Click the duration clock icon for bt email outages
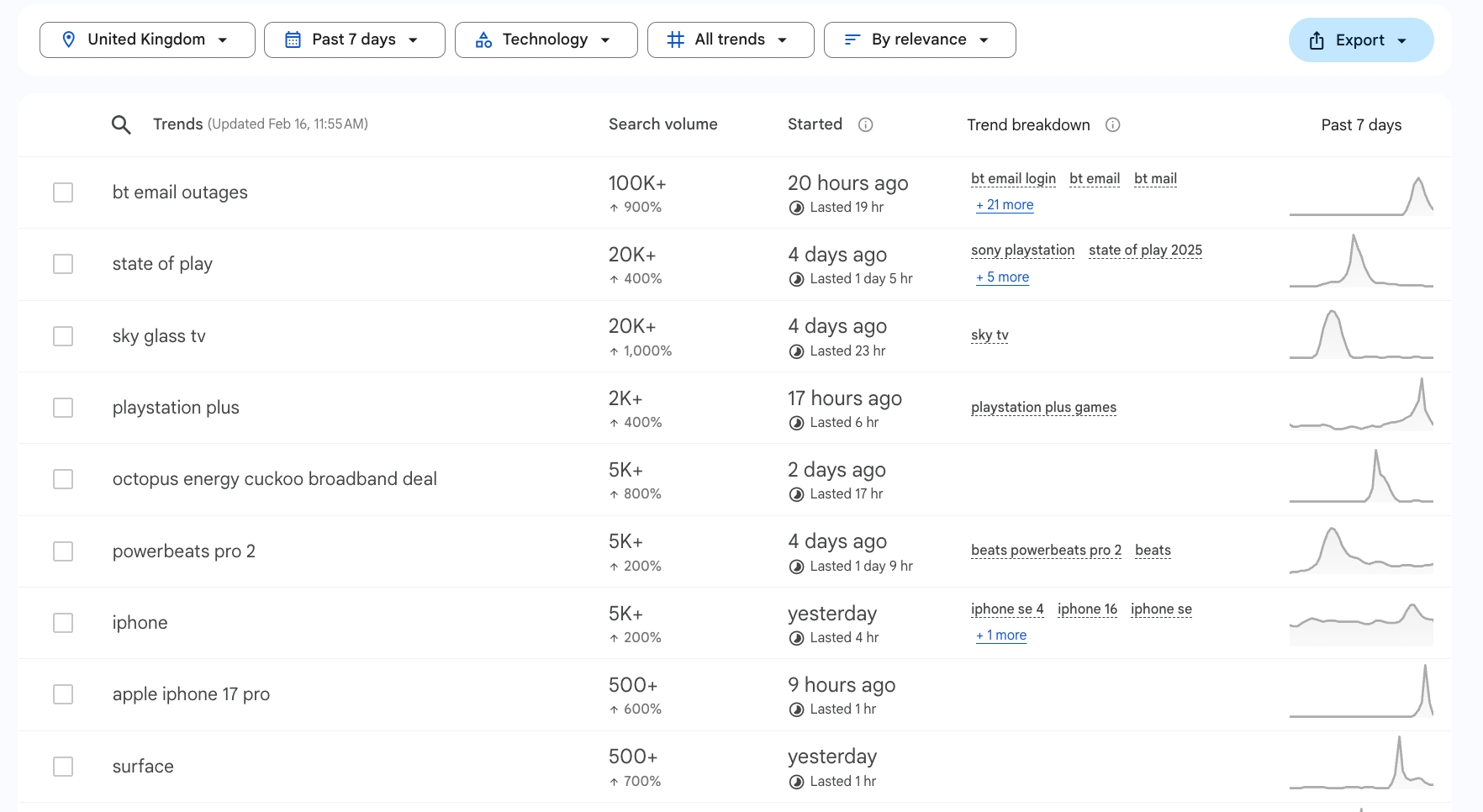 coord(796,208)
